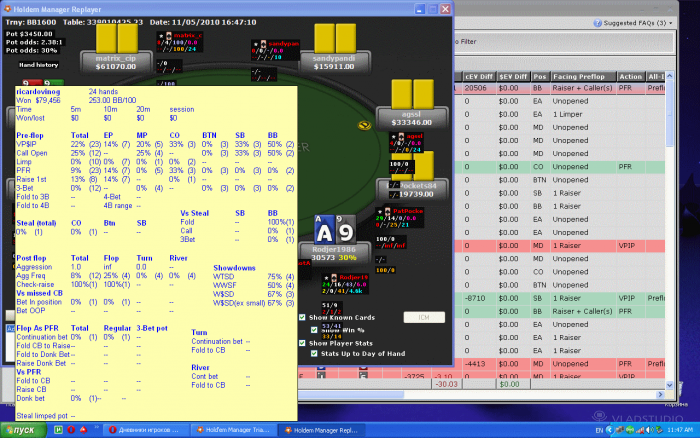Click the EN language indicator in tray
700x438 pixels.
point(599,430)
